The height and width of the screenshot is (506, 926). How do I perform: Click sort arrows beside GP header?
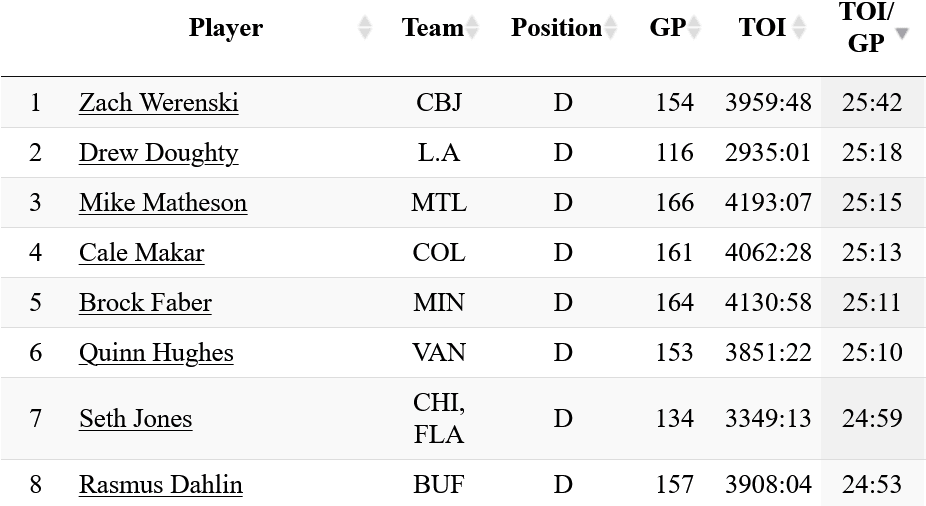[x=693, y=28]
